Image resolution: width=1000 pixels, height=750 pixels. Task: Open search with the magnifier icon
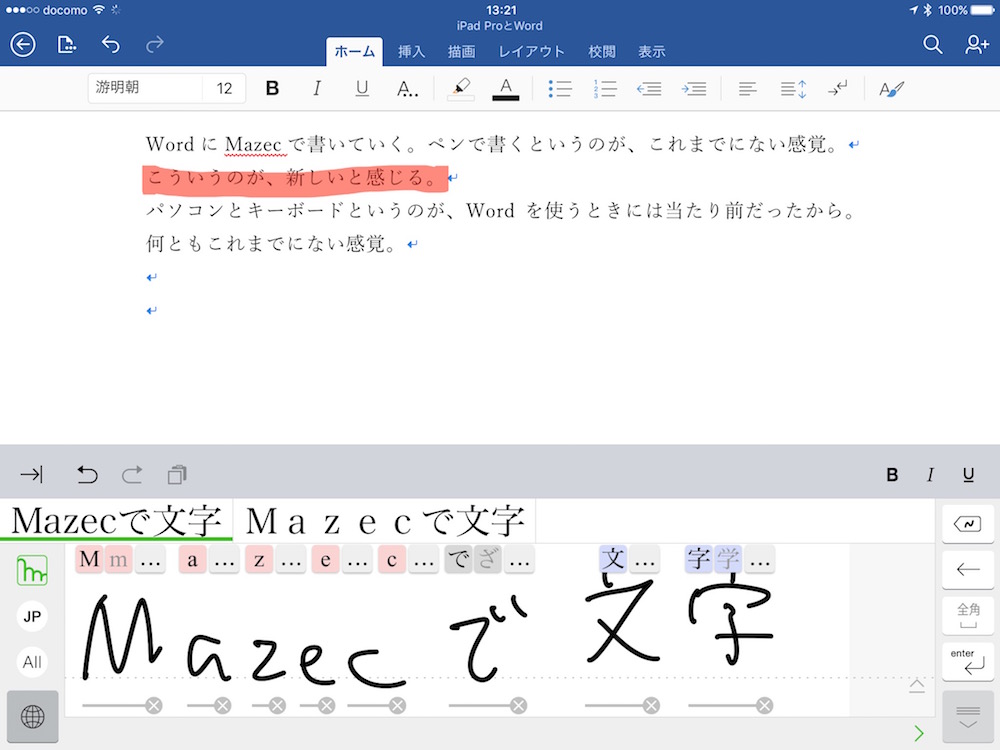[932, 45]
